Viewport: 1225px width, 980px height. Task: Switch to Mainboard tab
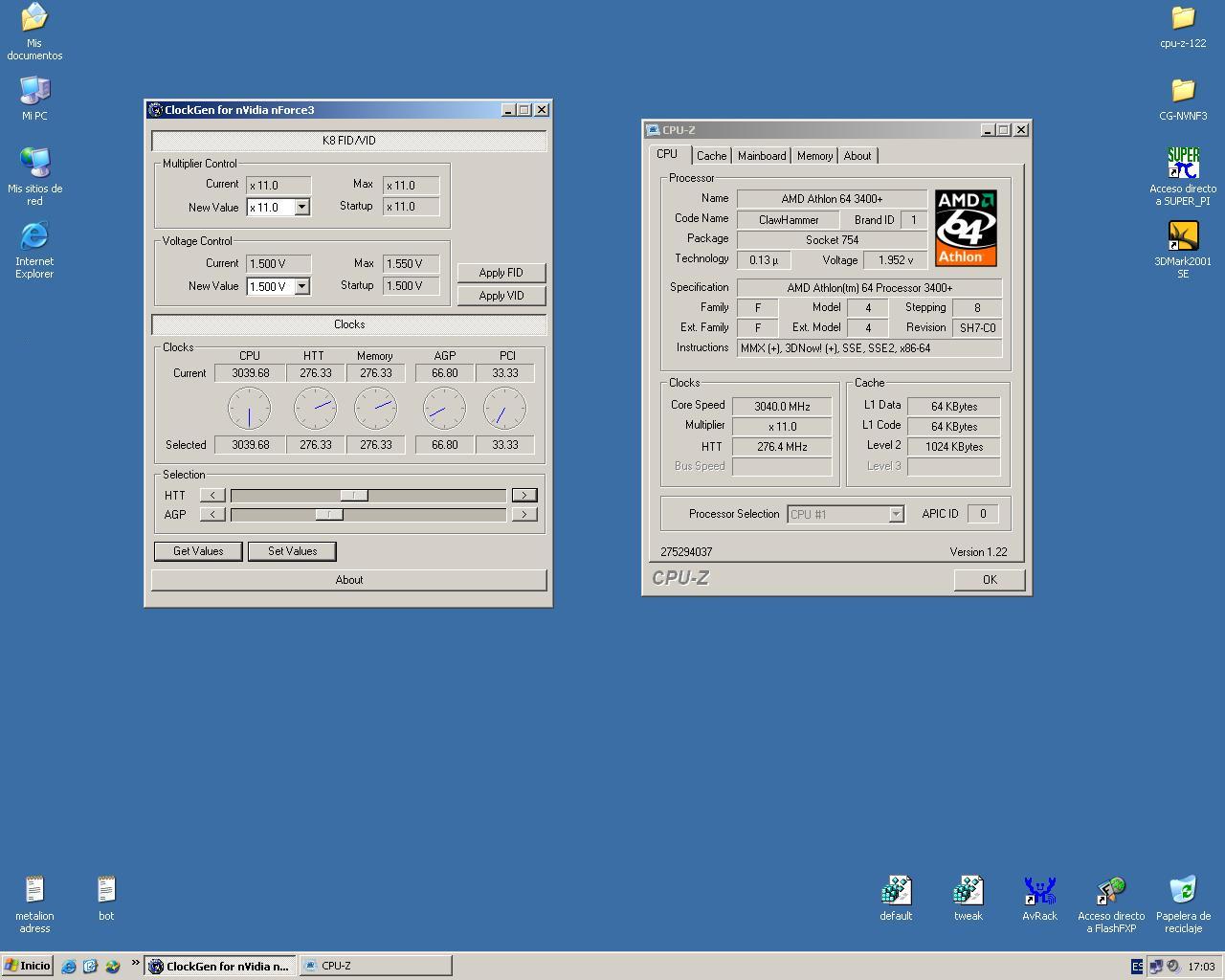pos(762,155)
